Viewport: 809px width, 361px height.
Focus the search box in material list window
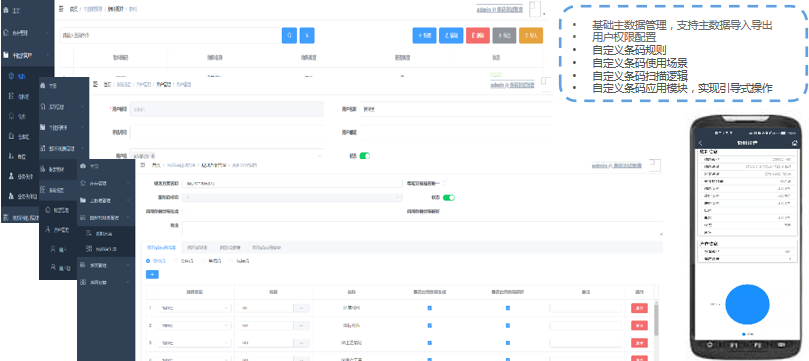170,35
